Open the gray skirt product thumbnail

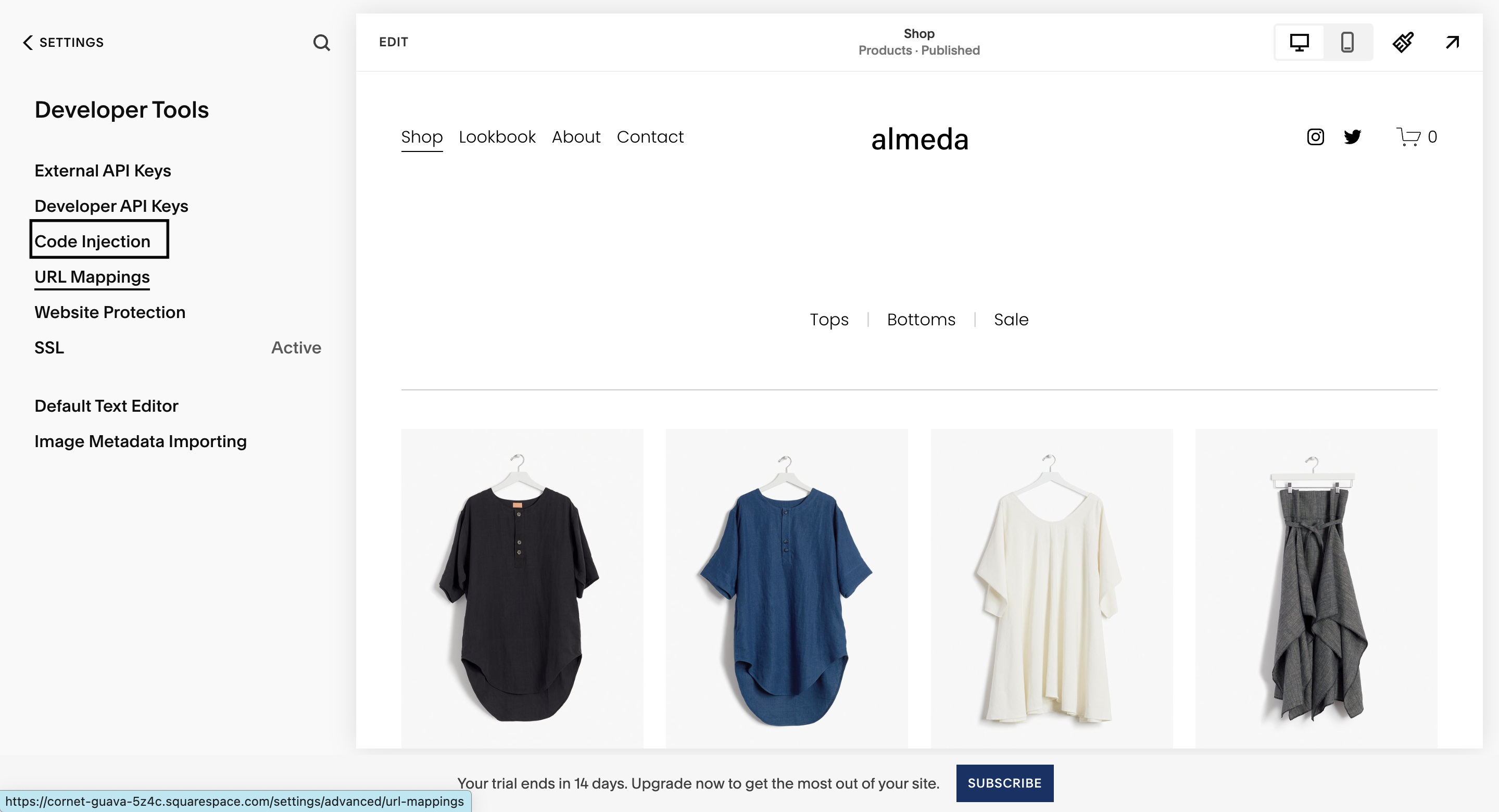click(1316, 588)
